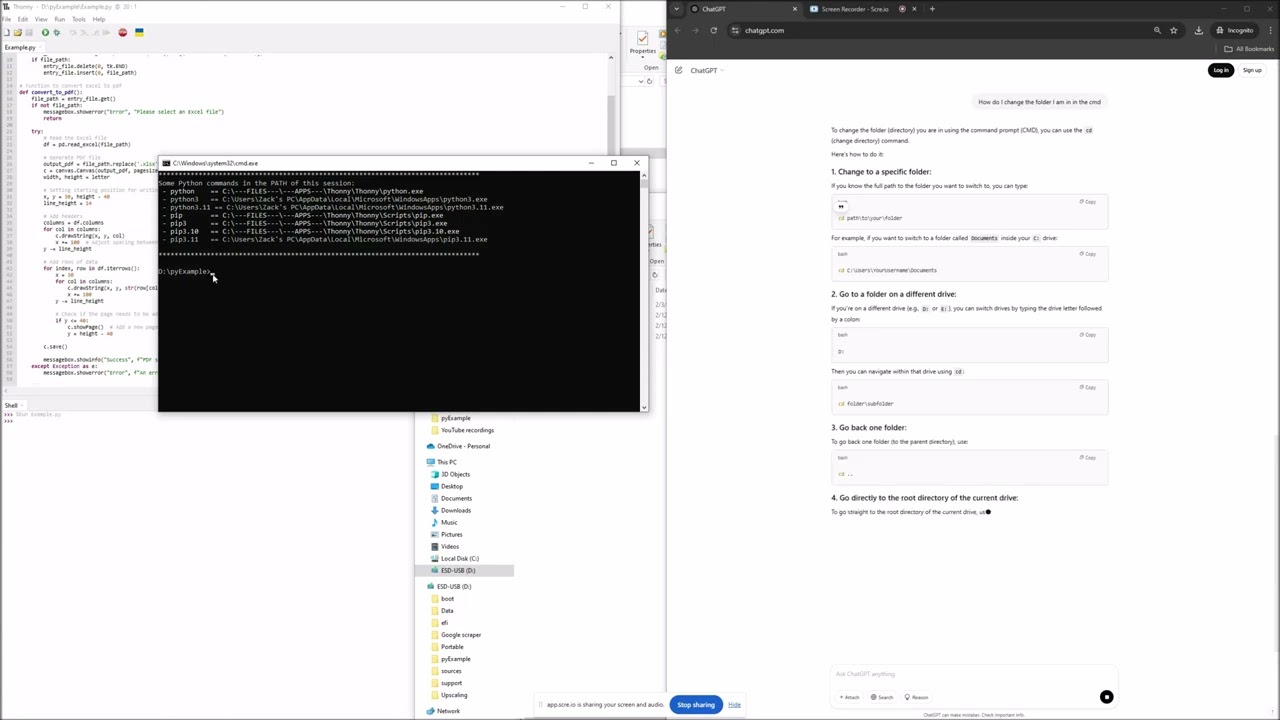Image resolution: width=1280 pixels, height=720 pixels.
Task: Copy the 'cd folder\subfolder' code block
Action: (x=1088, y=387)
